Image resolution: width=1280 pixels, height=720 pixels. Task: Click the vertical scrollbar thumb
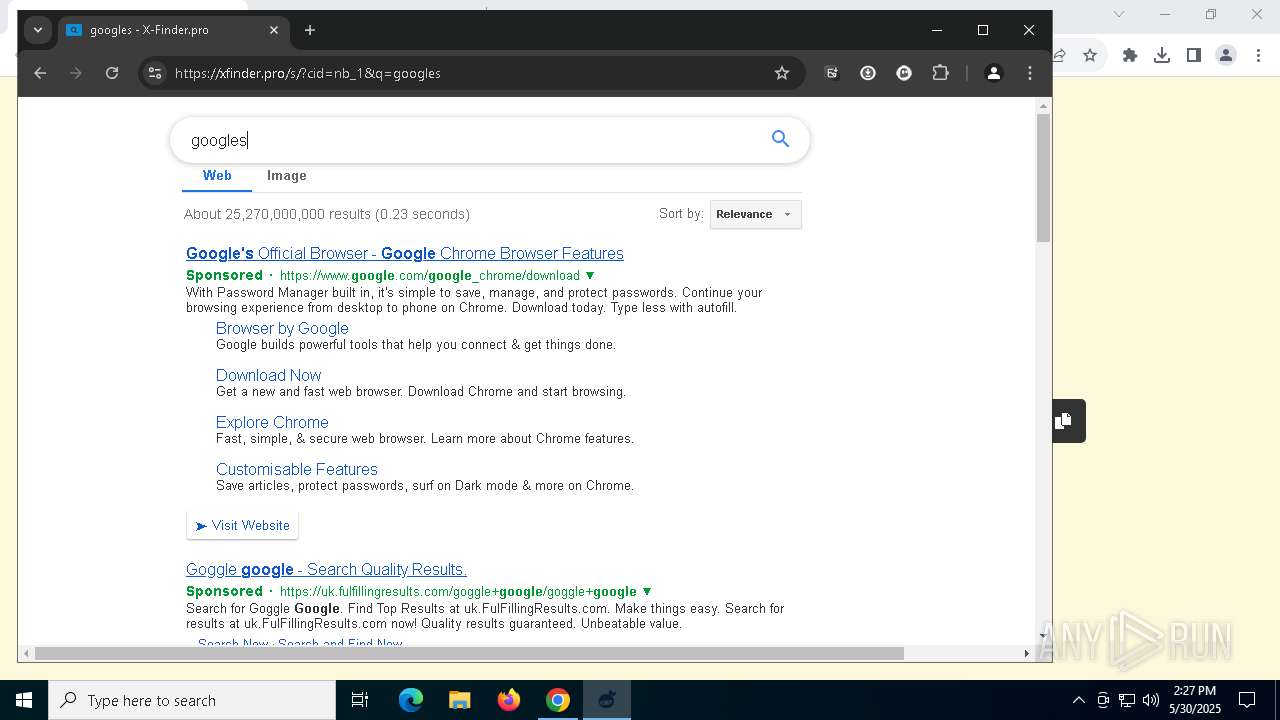(x=1044, y=178)
